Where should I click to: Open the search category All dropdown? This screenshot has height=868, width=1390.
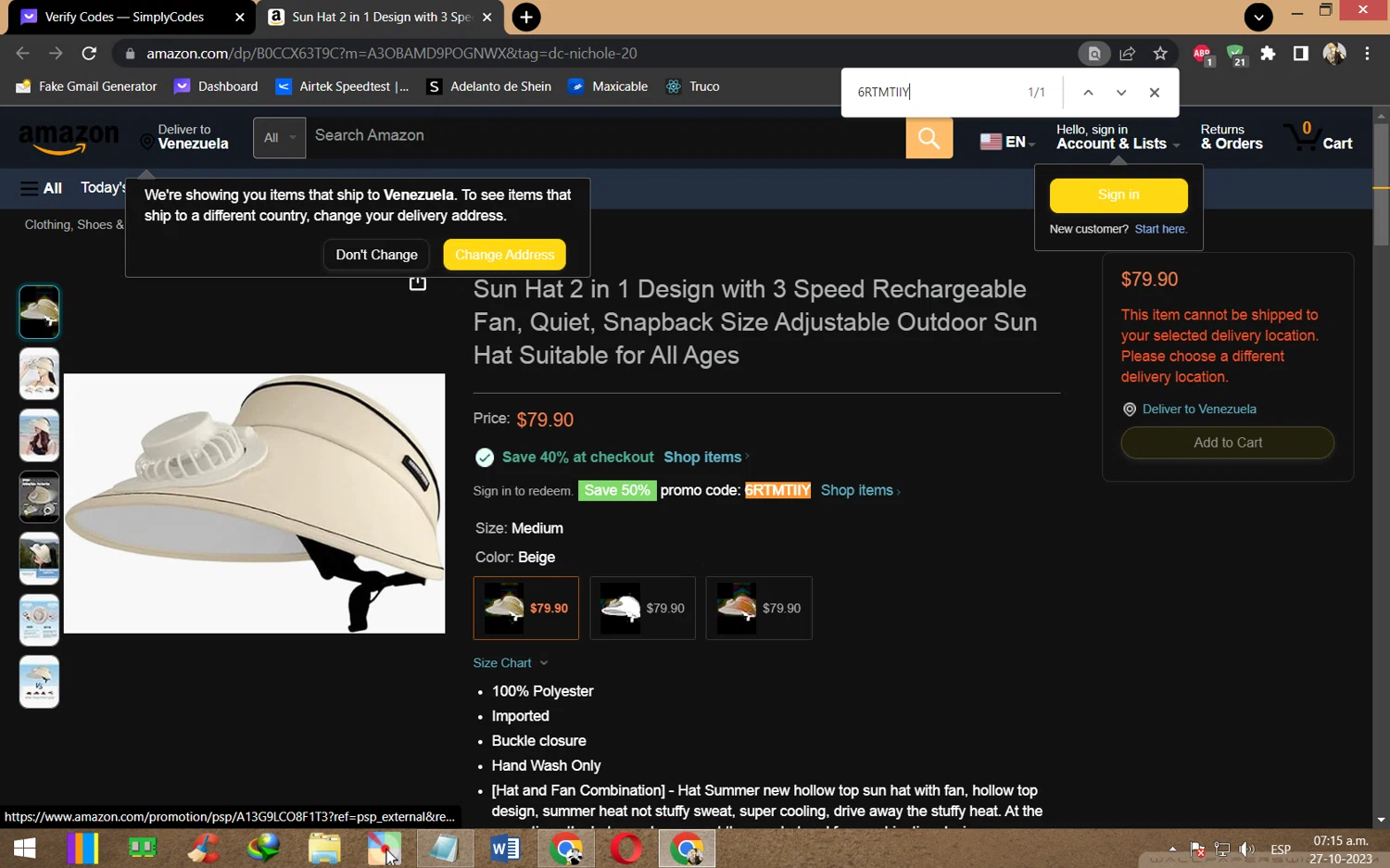tap(279, 138)
